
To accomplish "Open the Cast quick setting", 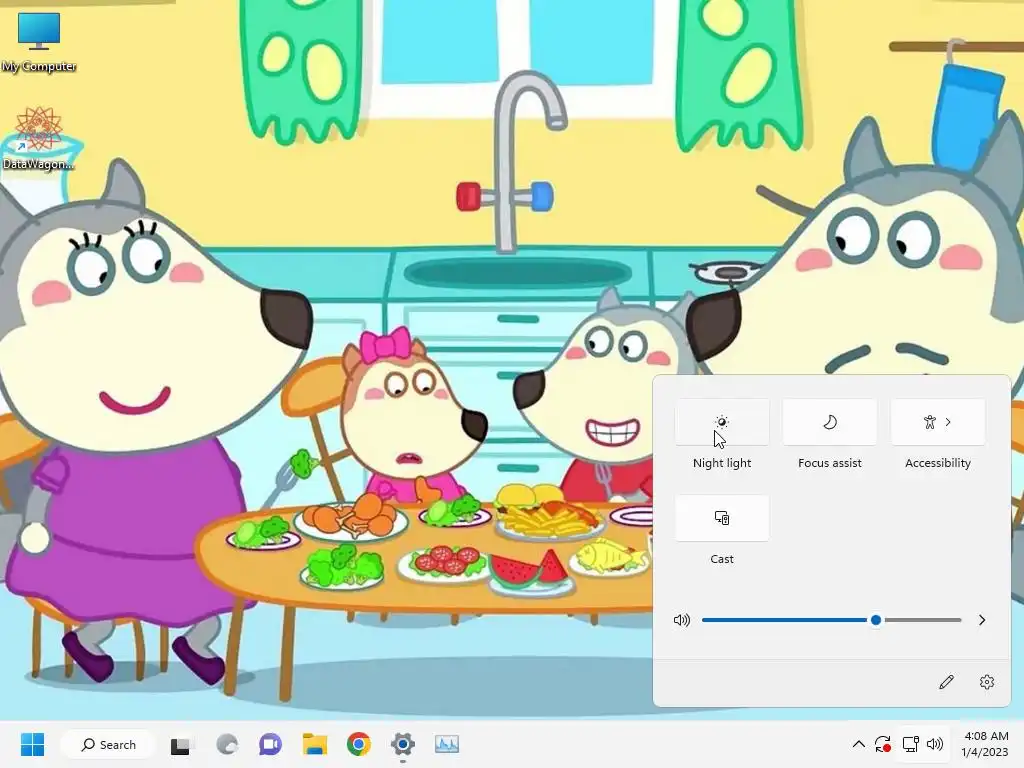I will 722,518.
